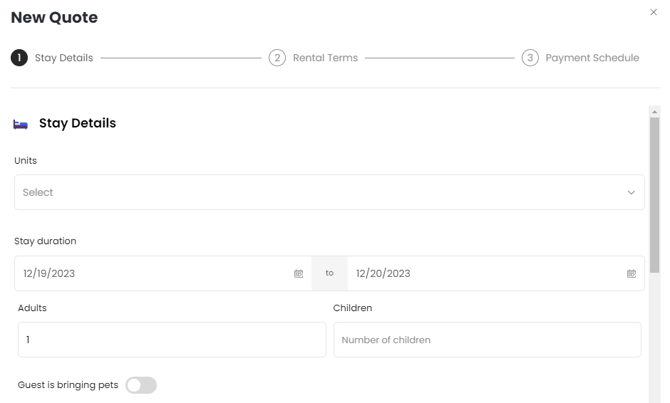The width and height of the screenshot is (670, 403).
Task: Select the Stay Details step label
Action: click(64, 58)
